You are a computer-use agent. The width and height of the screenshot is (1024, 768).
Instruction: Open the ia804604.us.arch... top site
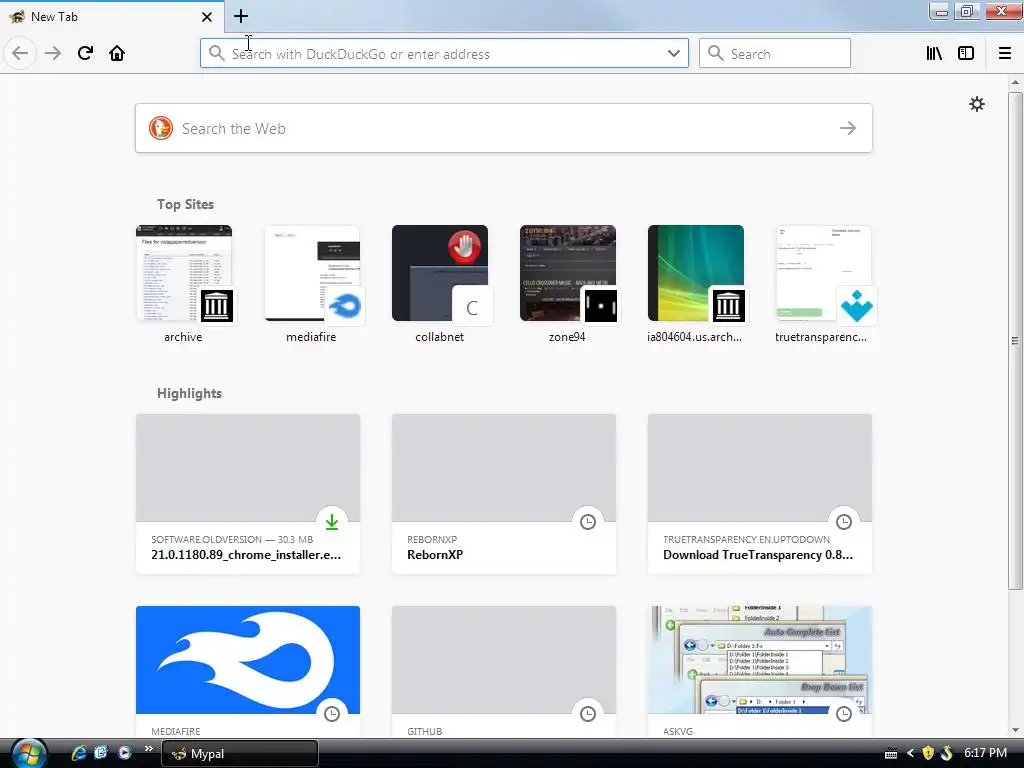pyautogui.click(x=696, y=284)
